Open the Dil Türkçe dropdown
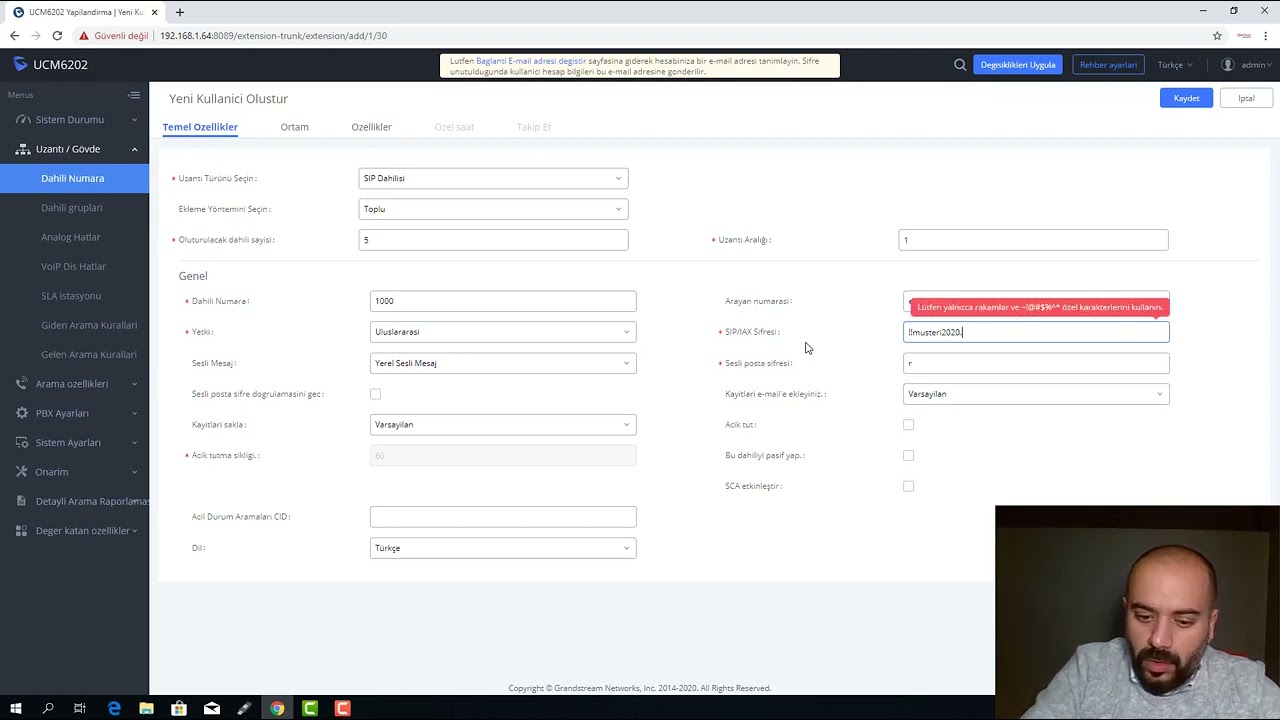Image resolution: width=1280 pixels, height=720 pixels. point(503,548)
